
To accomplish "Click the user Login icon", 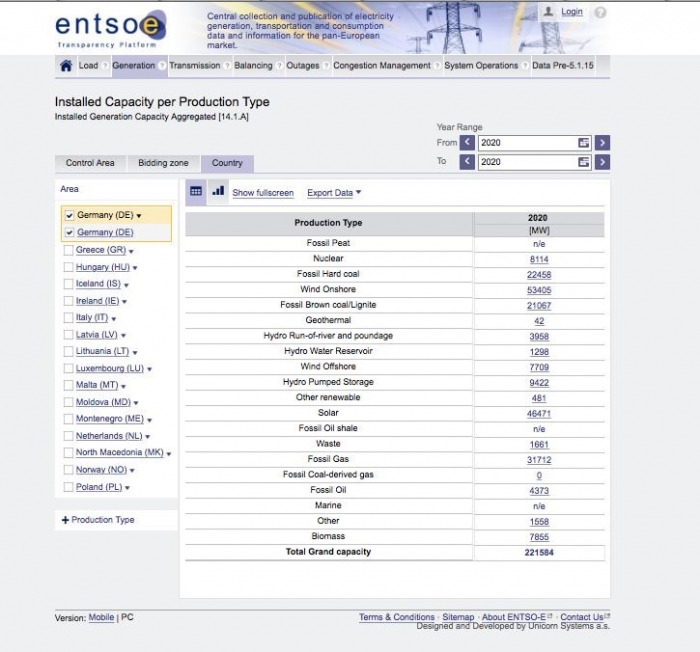I will pyautogui.click(x=548, y=12).
